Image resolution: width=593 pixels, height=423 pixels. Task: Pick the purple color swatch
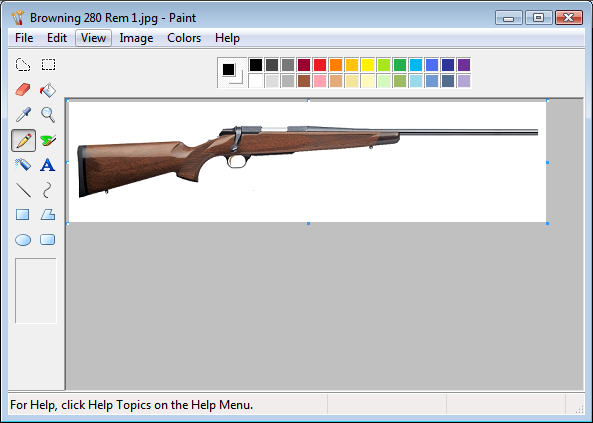[x=464, y=65]
